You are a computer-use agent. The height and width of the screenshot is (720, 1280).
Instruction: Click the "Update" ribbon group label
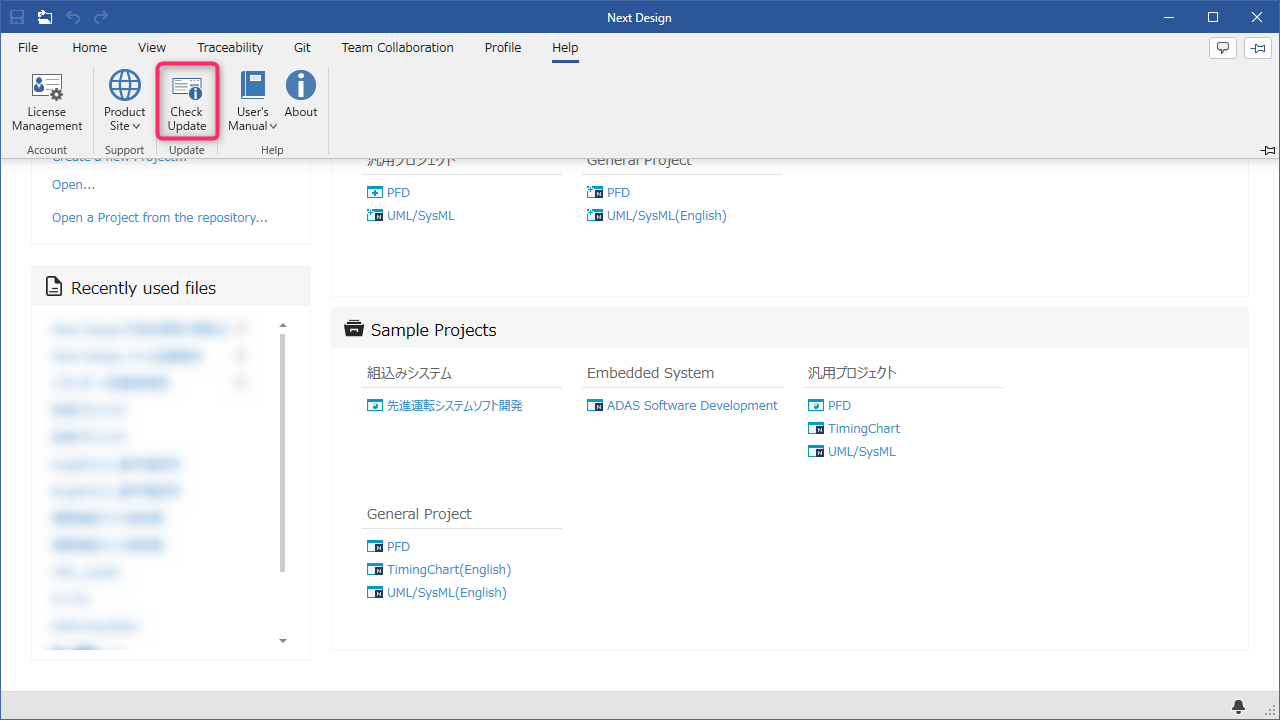pyautogui.click(x=187, y=150)
